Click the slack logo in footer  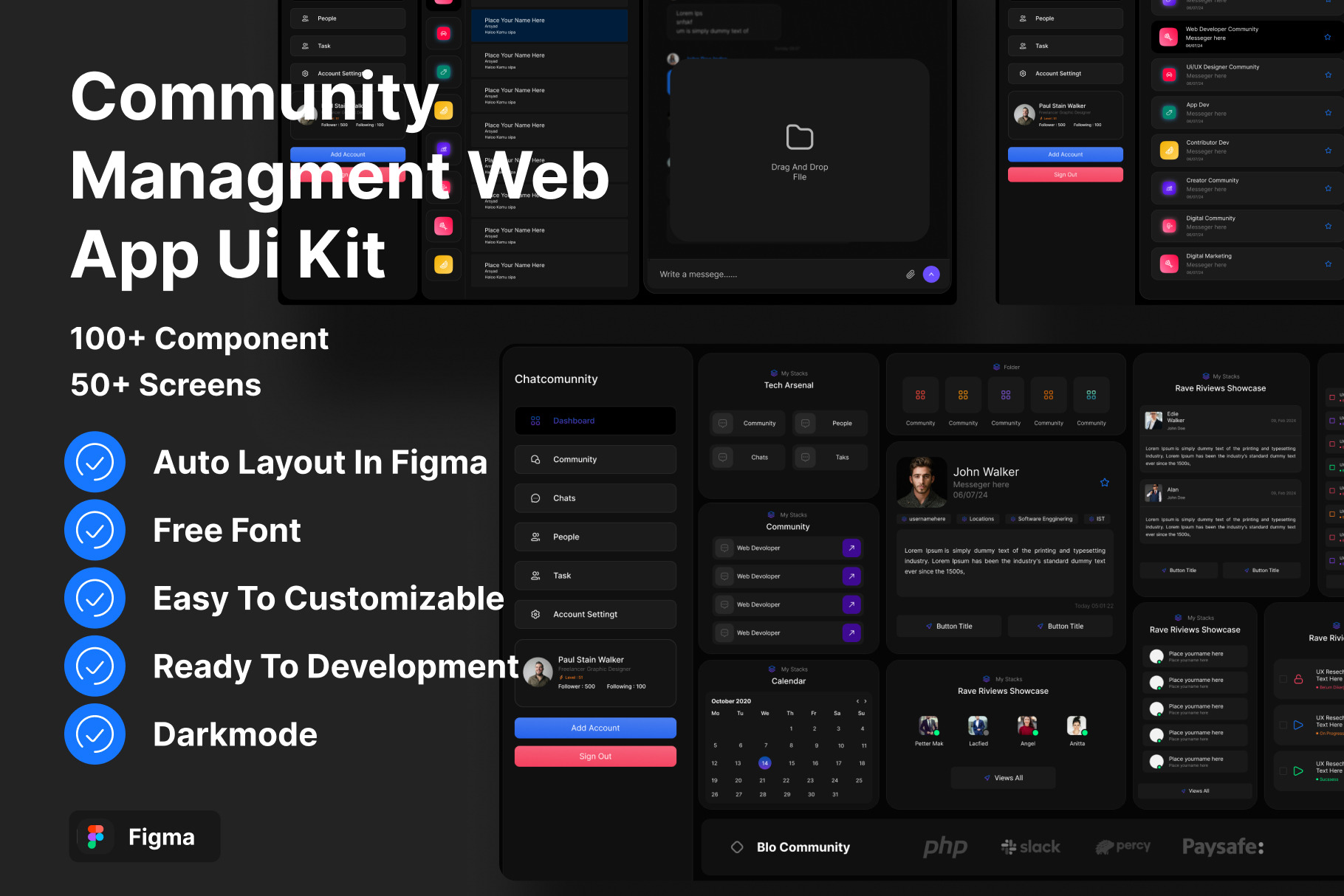pyautogui.click(x=1030, y=847)
